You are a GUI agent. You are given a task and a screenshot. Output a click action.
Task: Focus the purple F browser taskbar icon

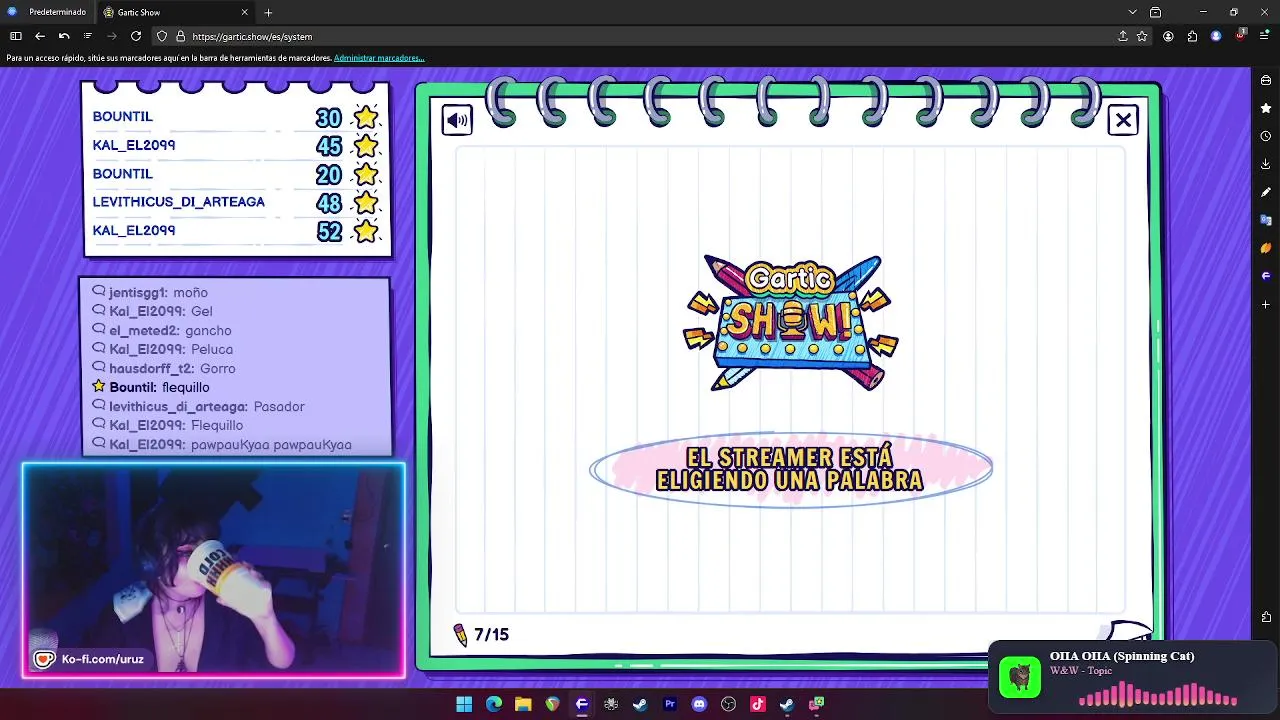[582, 704]
